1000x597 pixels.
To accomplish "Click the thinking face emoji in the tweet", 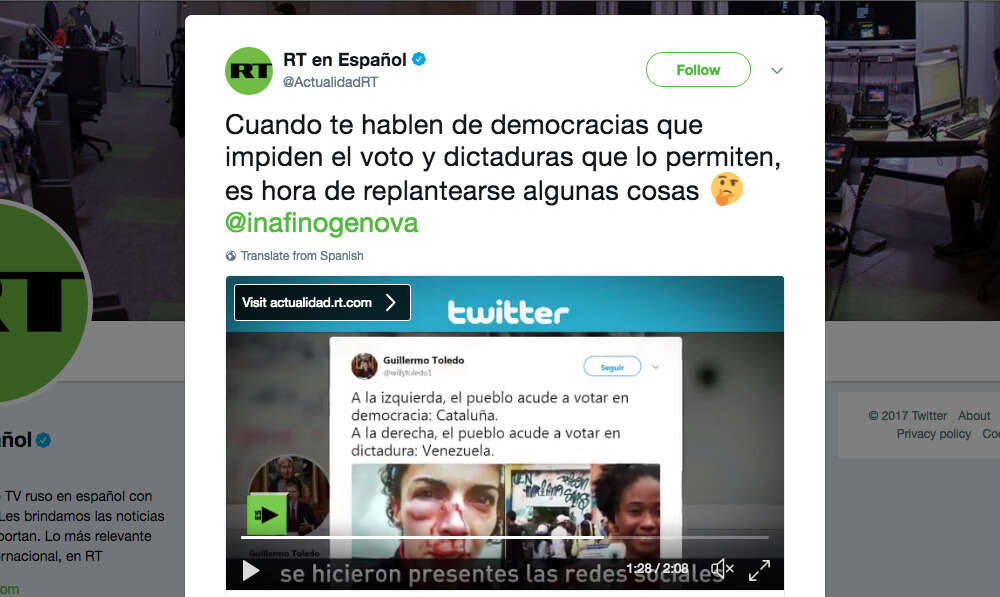I will 727,189.
